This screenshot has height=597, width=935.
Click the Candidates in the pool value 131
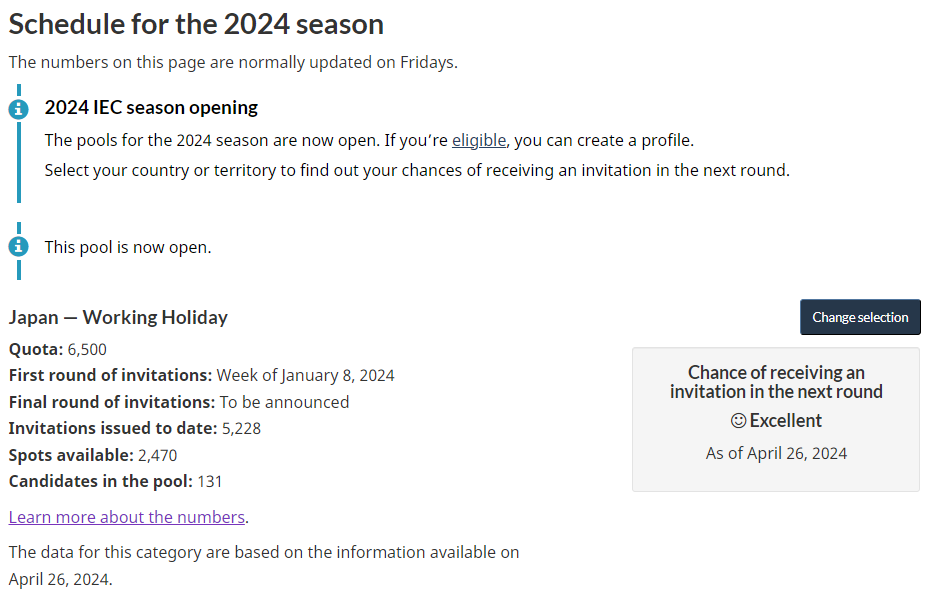pos(209,481)
